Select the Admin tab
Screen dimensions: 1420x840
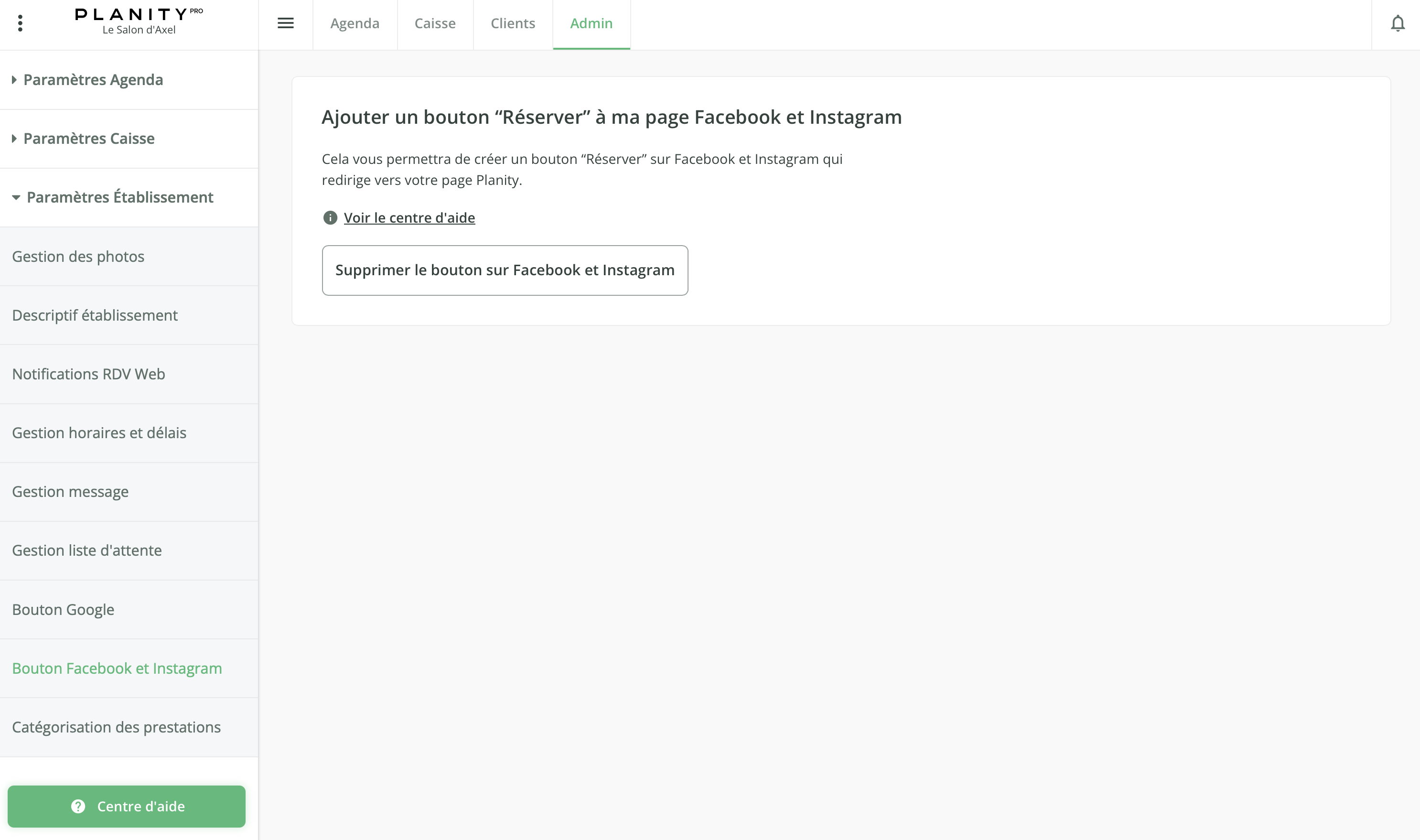[x=591, y=24]
